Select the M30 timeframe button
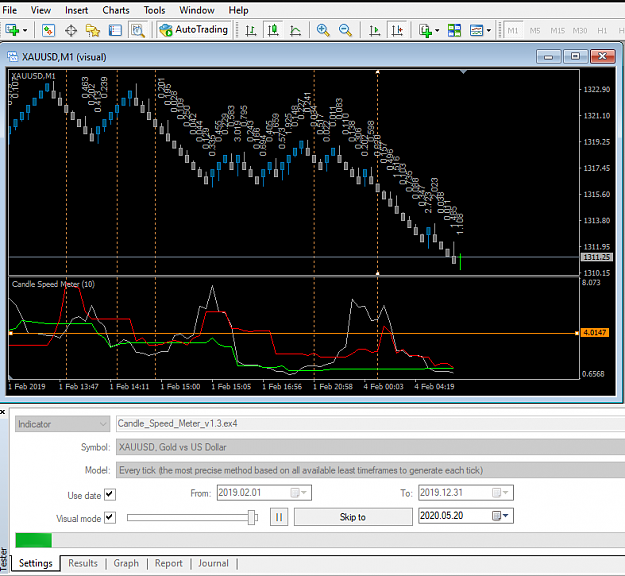This screenshot has width=625, height=576. pyautogui.click(x=580, y=30)
